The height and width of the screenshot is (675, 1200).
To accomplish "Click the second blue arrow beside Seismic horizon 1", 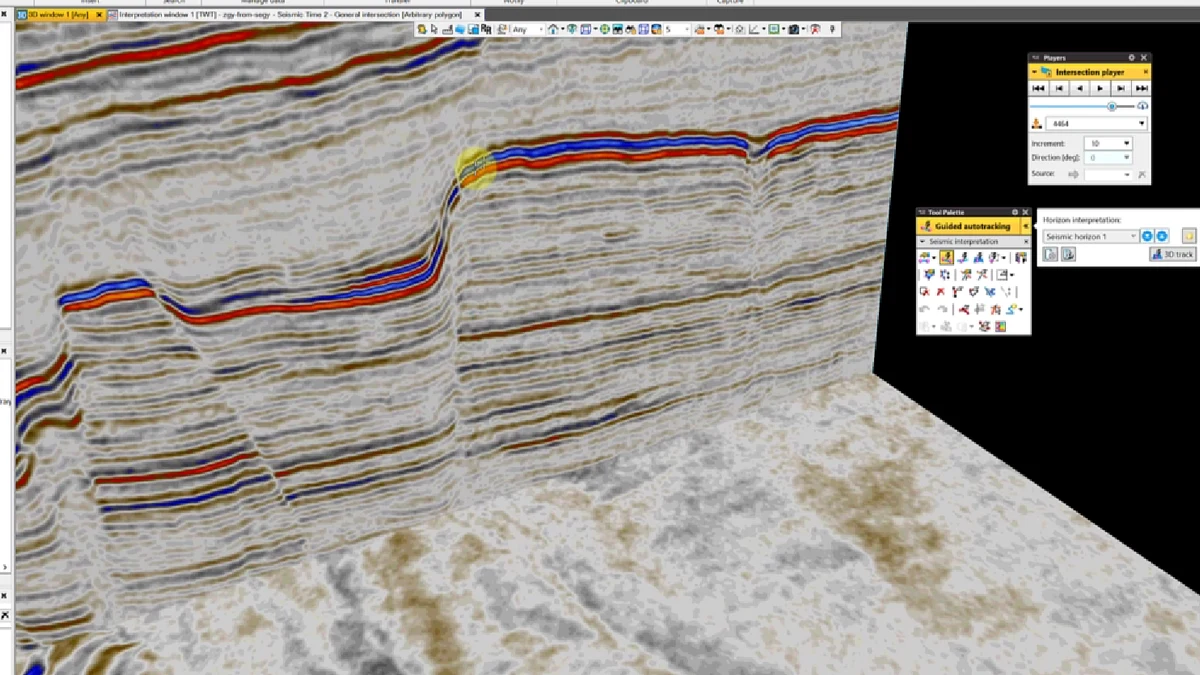I will point(1161,236).
